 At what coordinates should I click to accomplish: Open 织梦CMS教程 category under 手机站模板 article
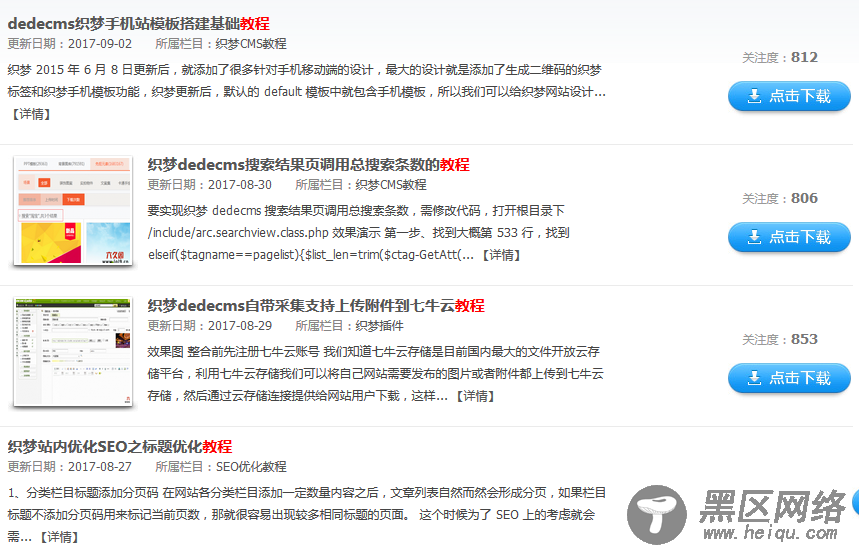(251, 44)
